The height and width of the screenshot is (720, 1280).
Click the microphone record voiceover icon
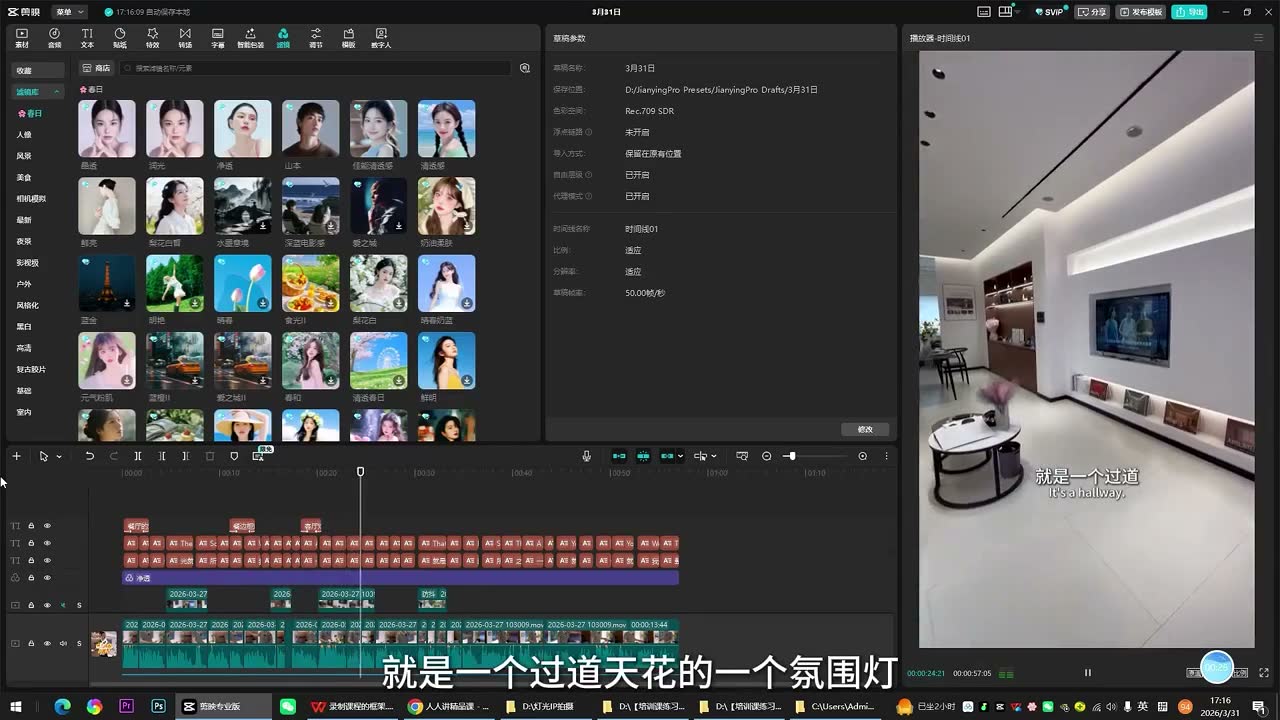[x=587, y=456]
